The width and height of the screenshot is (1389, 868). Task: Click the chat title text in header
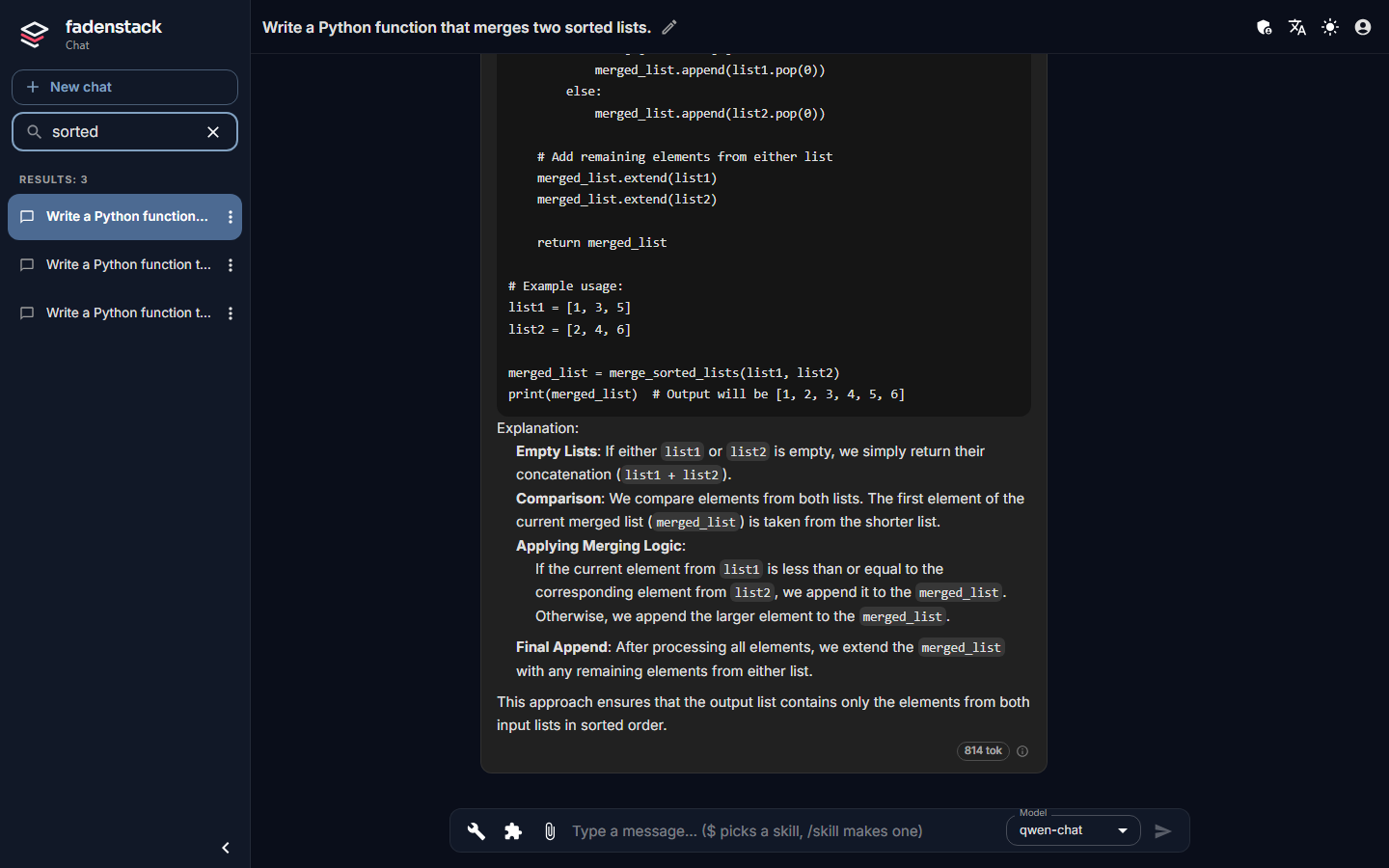456,27
